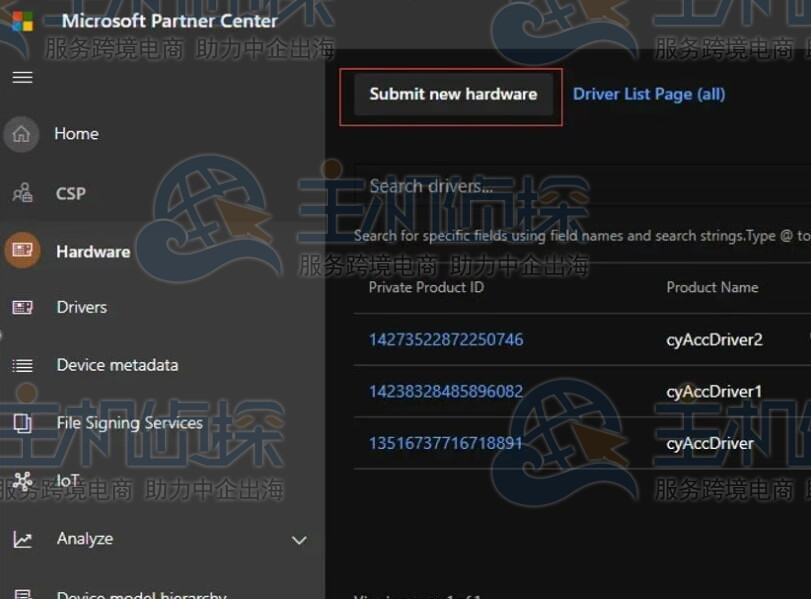Click Submit new hardware button
The height and width of the screenshot is (599, 811).
pos(454,94)
